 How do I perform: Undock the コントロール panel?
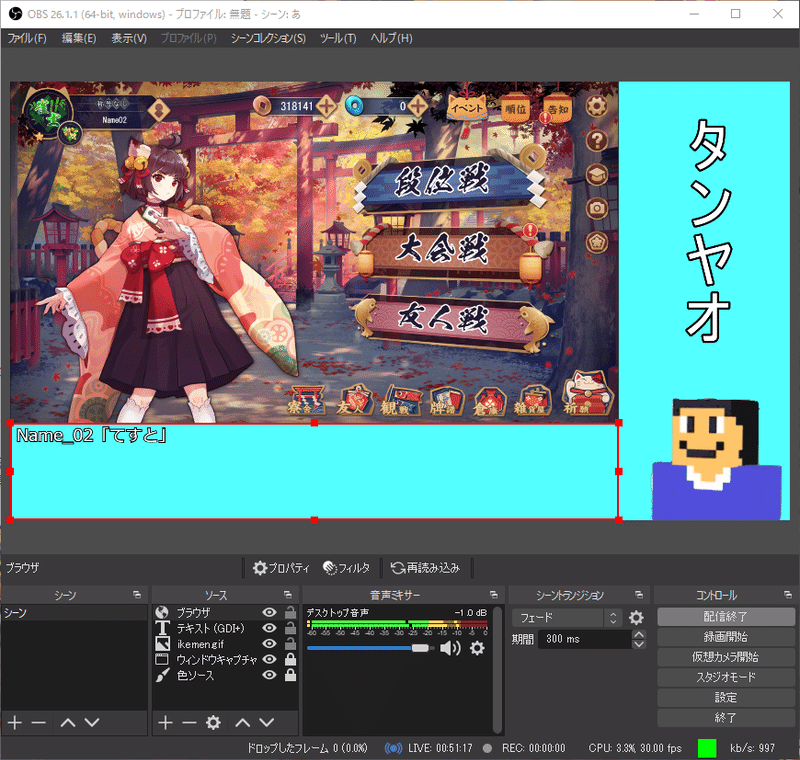[788, 595]
